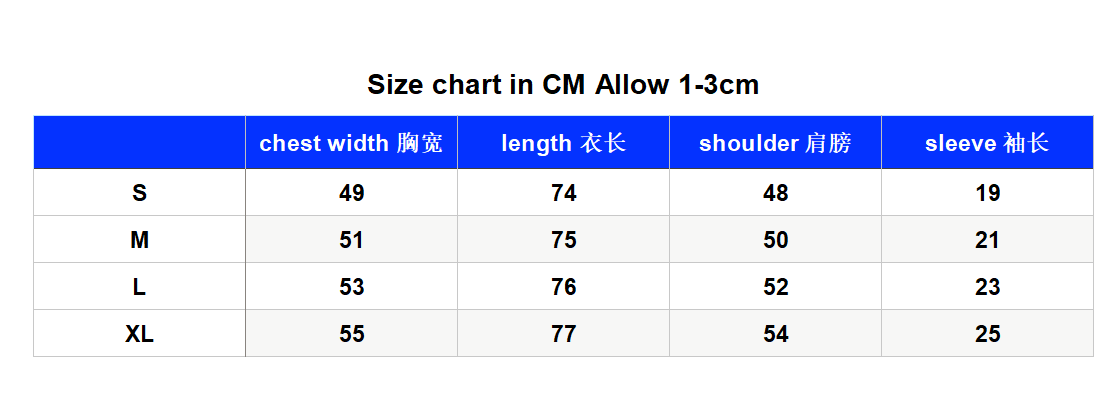Click the S size row label

(x=140, y=193)
